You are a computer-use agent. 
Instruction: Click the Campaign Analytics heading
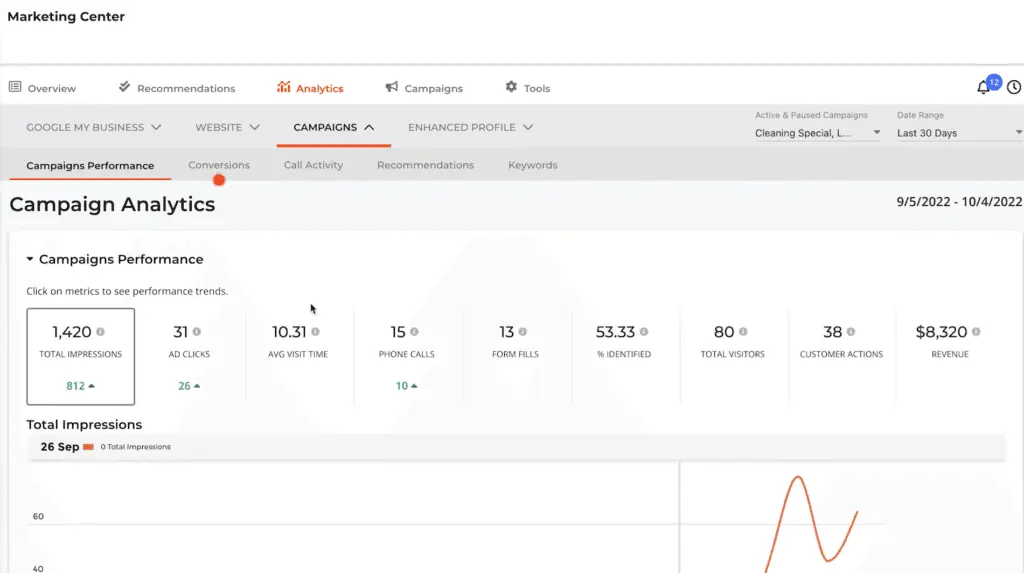click(112, 205)
